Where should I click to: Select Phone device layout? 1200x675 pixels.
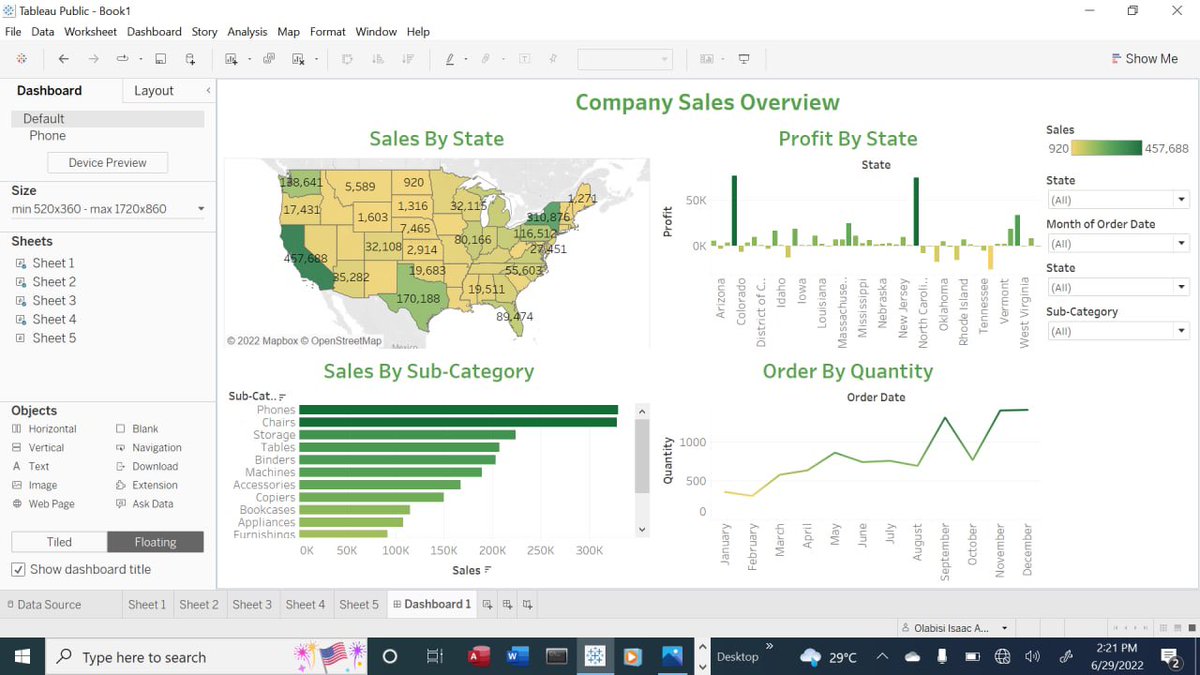coord(47,135)
